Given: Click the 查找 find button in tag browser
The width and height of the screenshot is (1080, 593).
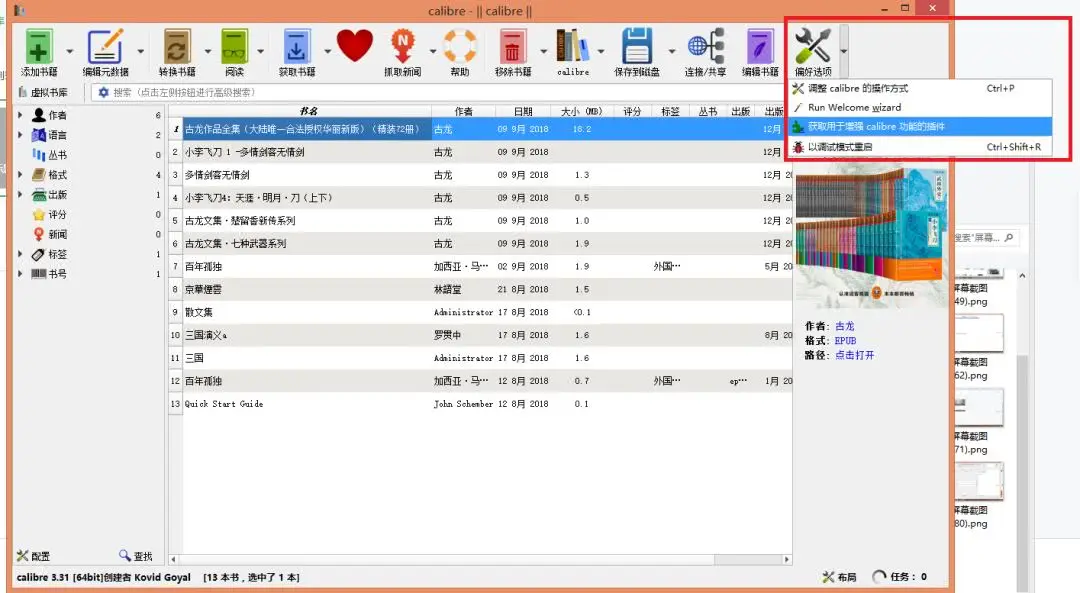Looking at the screenshot, I should point(136,556).
